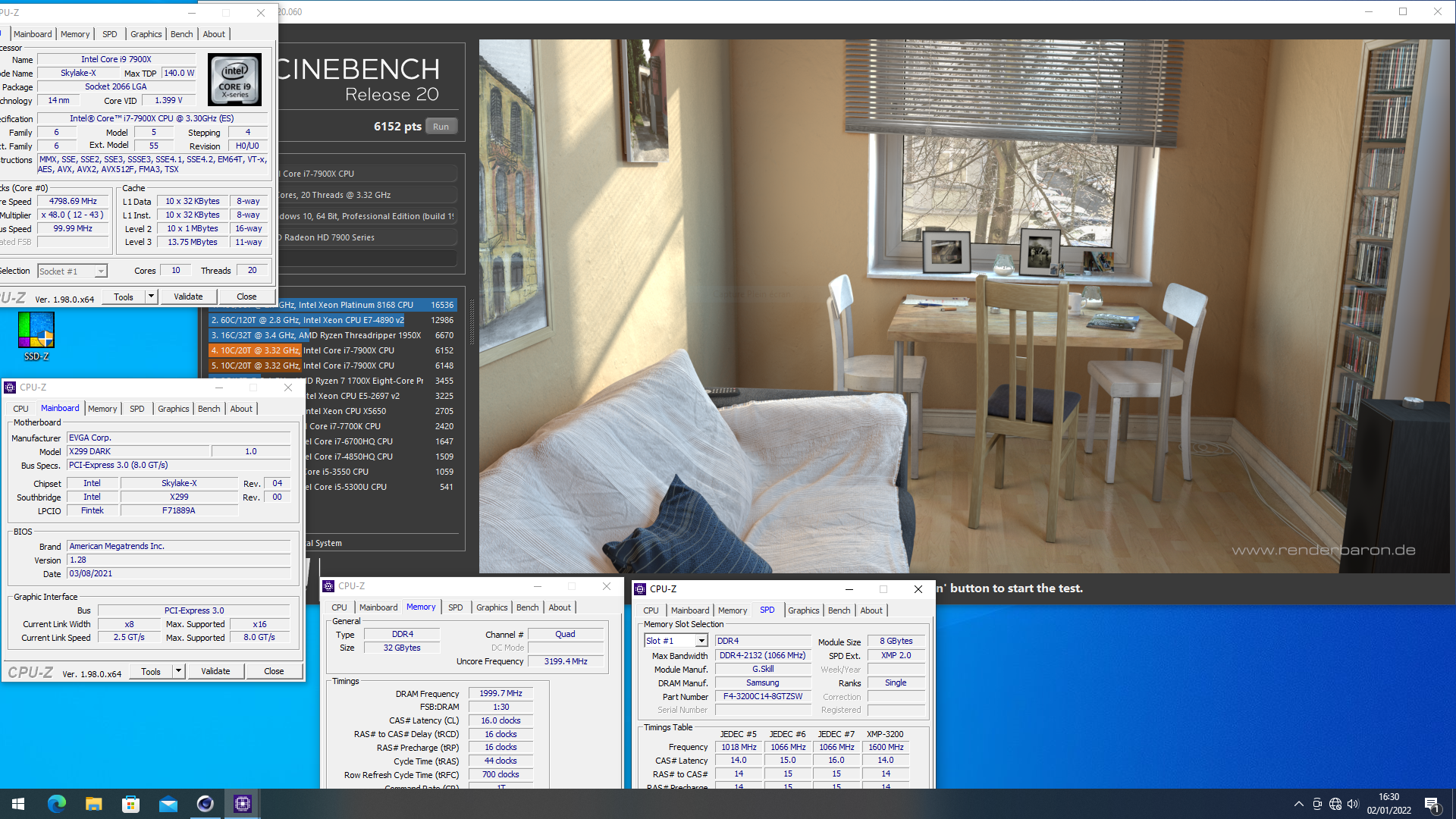The height and width of the screenshot is (819, 1456).
Task: Expand Tools dropdown arrow in Mainboard CPU-Z
Action: point(178,671)
